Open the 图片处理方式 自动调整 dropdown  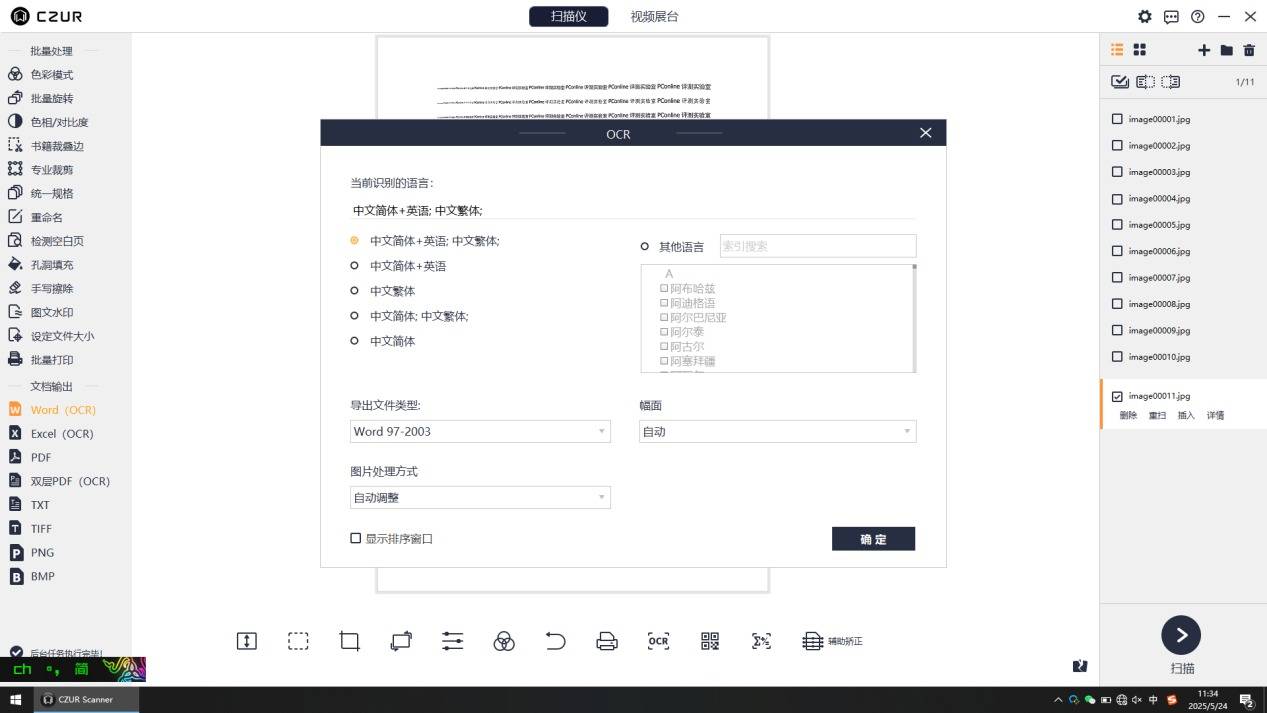480,497
